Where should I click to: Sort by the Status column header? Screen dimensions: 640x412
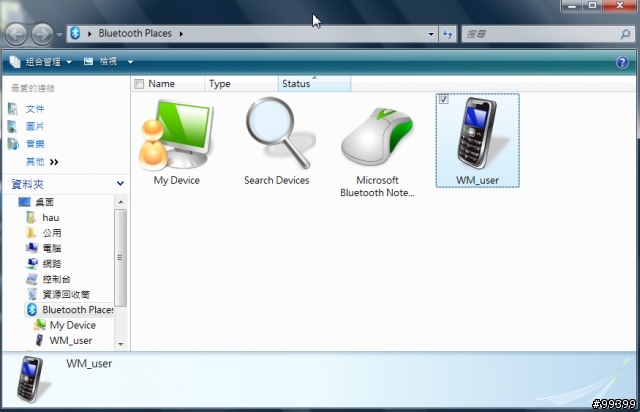[x=314, y=84]
